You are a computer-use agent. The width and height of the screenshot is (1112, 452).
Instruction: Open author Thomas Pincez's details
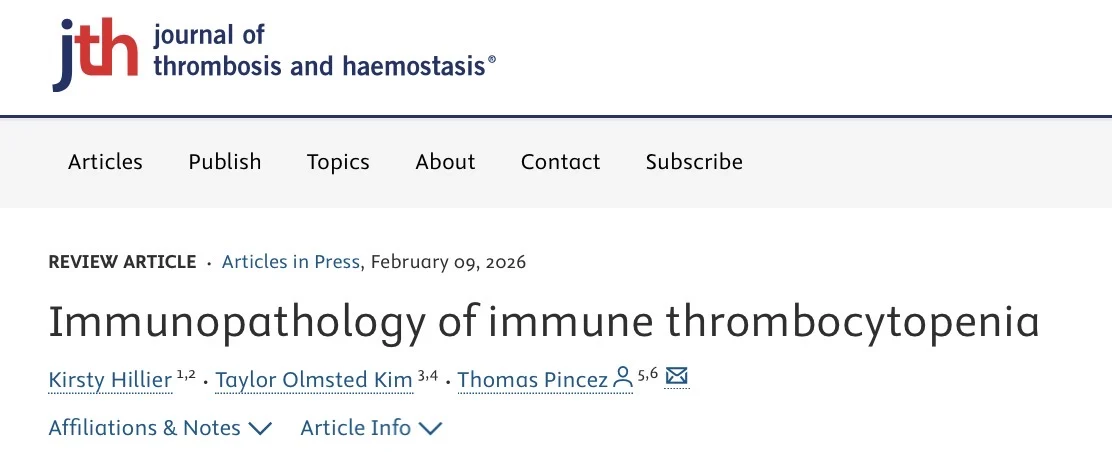pyautogui.click(x=533, y=380)
